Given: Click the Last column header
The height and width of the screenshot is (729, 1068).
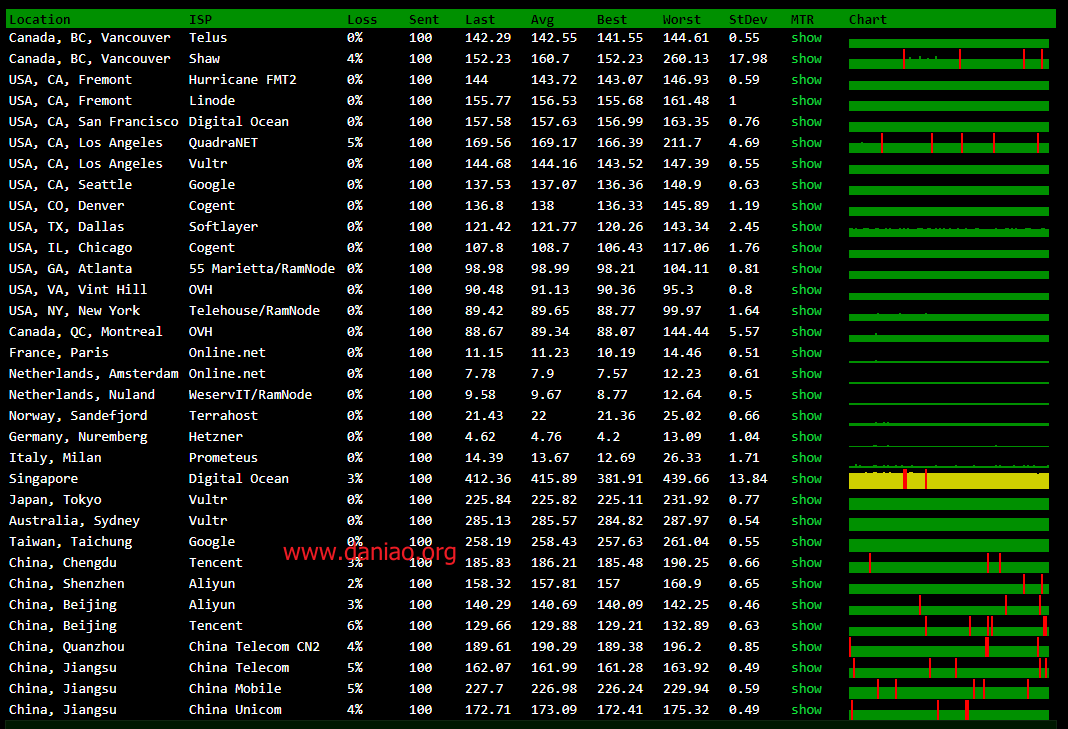Looking at the screenshot, I should click(480, 20).
